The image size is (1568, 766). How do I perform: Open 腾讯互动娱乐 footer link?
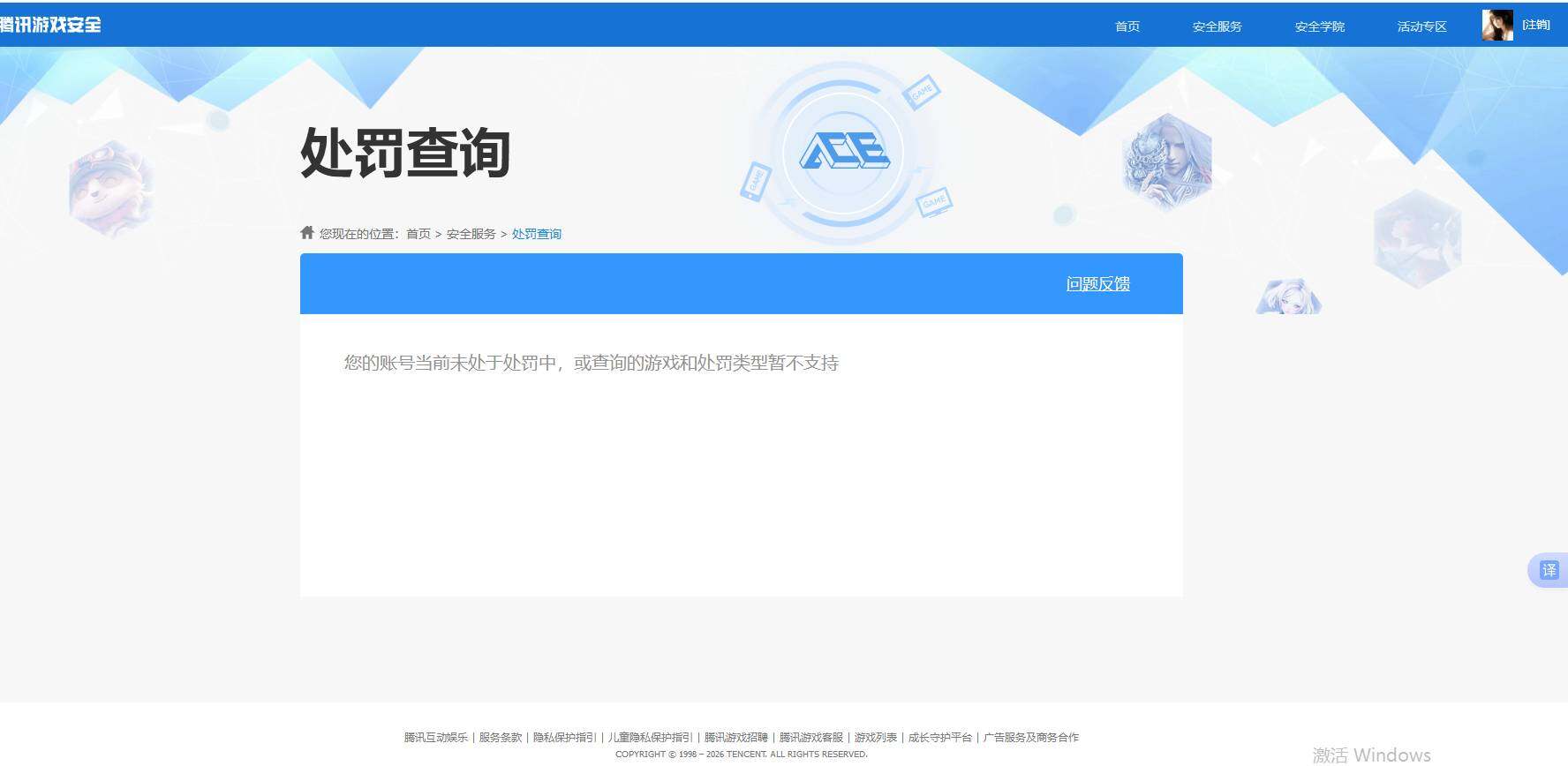pos(436,737)
